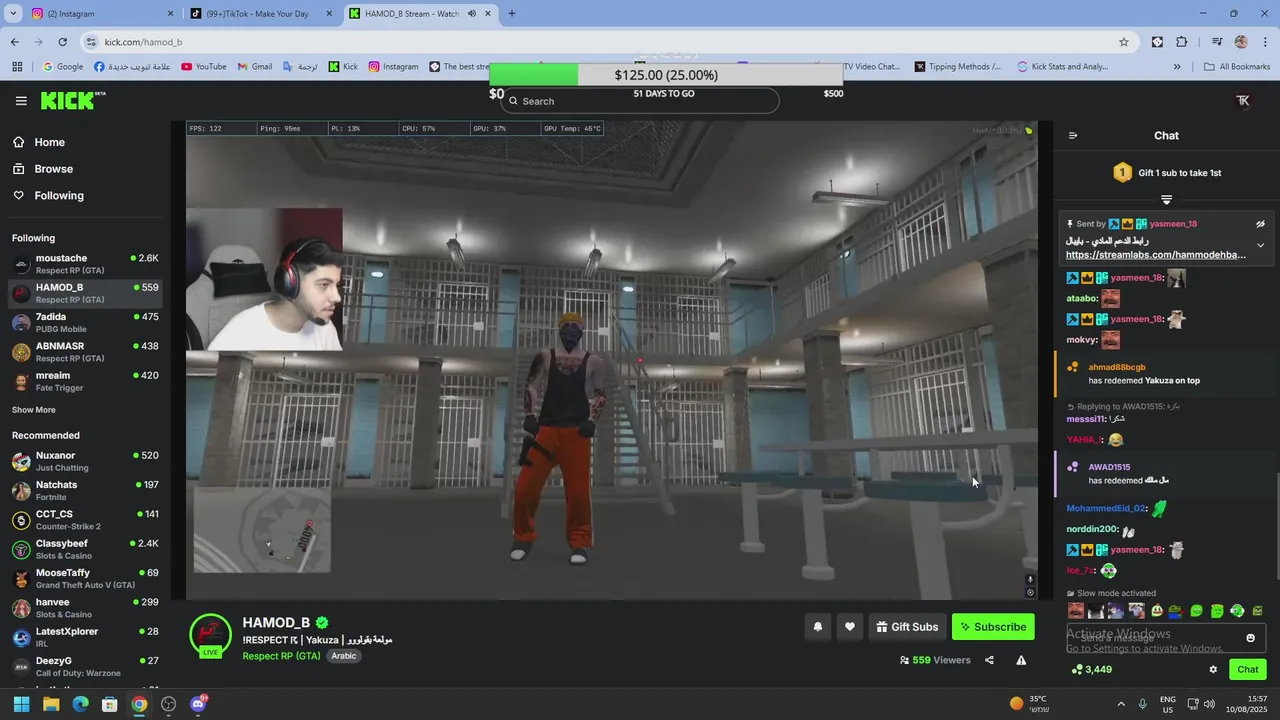Expand Show More in Following list
Viewport: 1280px width, 720px height.
34,410
